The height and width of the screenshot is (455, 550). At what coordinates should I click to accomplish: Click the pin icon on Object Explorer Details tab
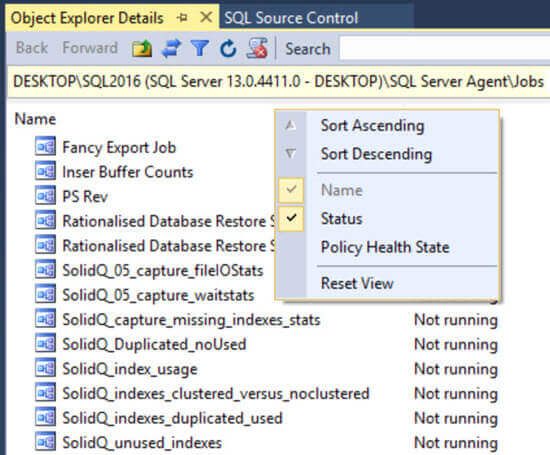point(182,17)
